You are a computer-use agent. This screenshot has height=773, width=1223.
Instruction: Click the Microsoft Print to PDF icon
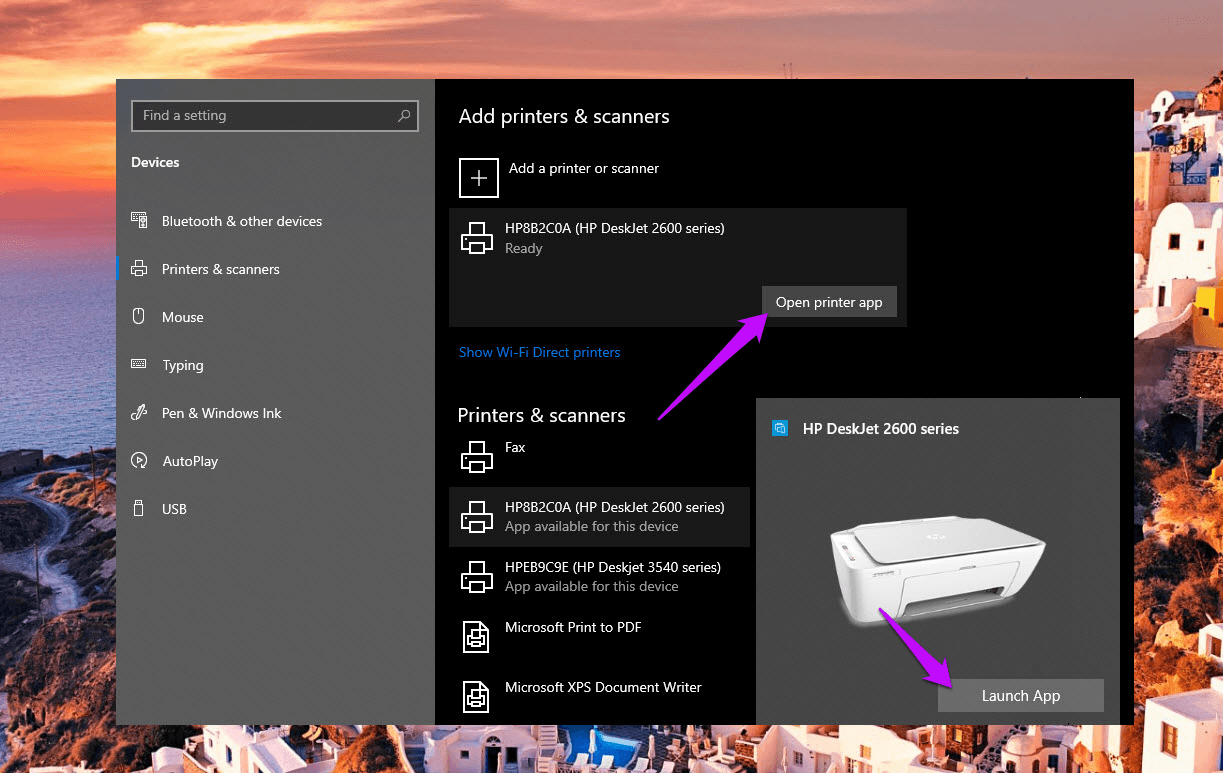coord(477,637)
